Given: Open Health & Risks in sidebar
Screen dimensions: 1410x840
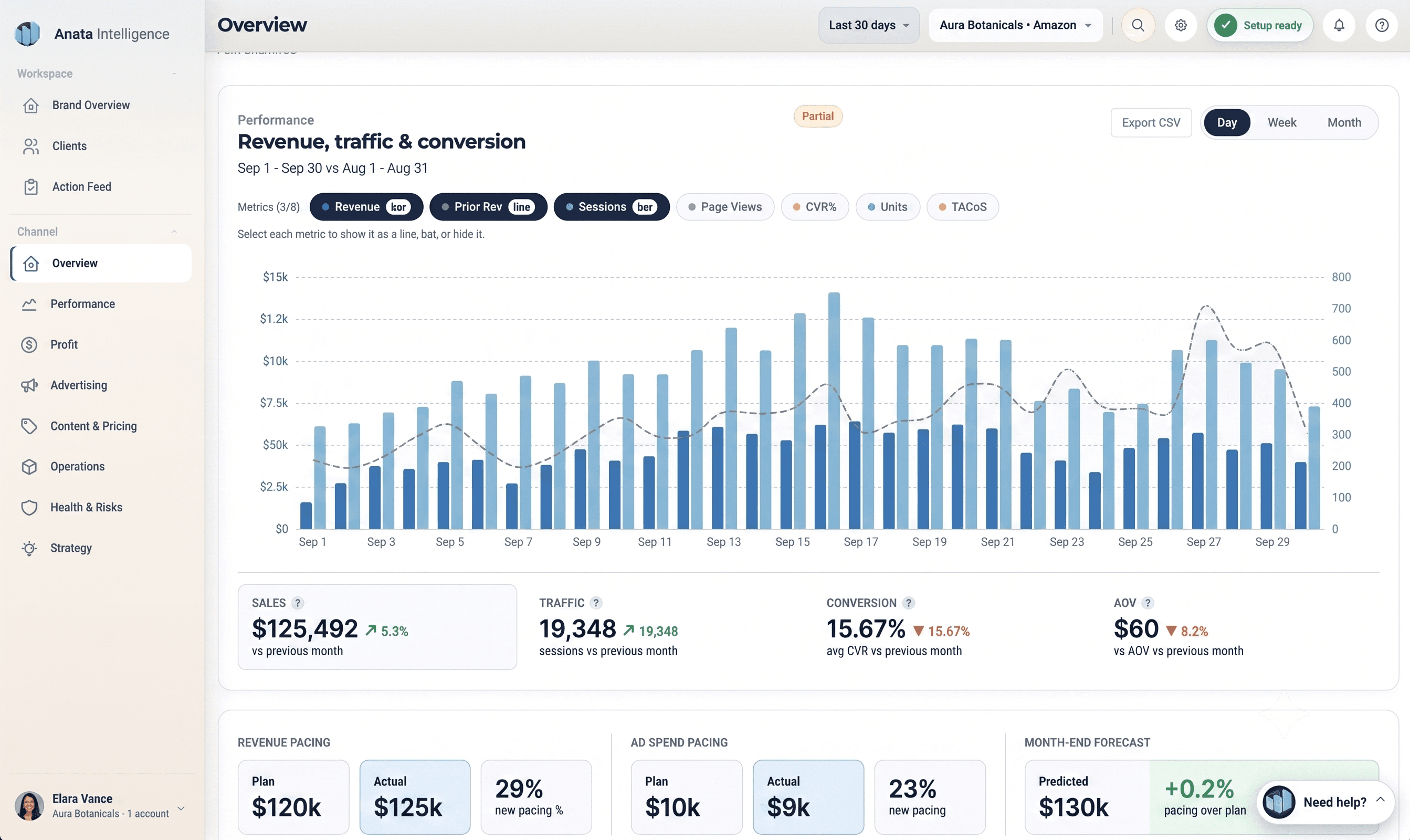Looking at the screenshot, I should click(x=101, y=507).
